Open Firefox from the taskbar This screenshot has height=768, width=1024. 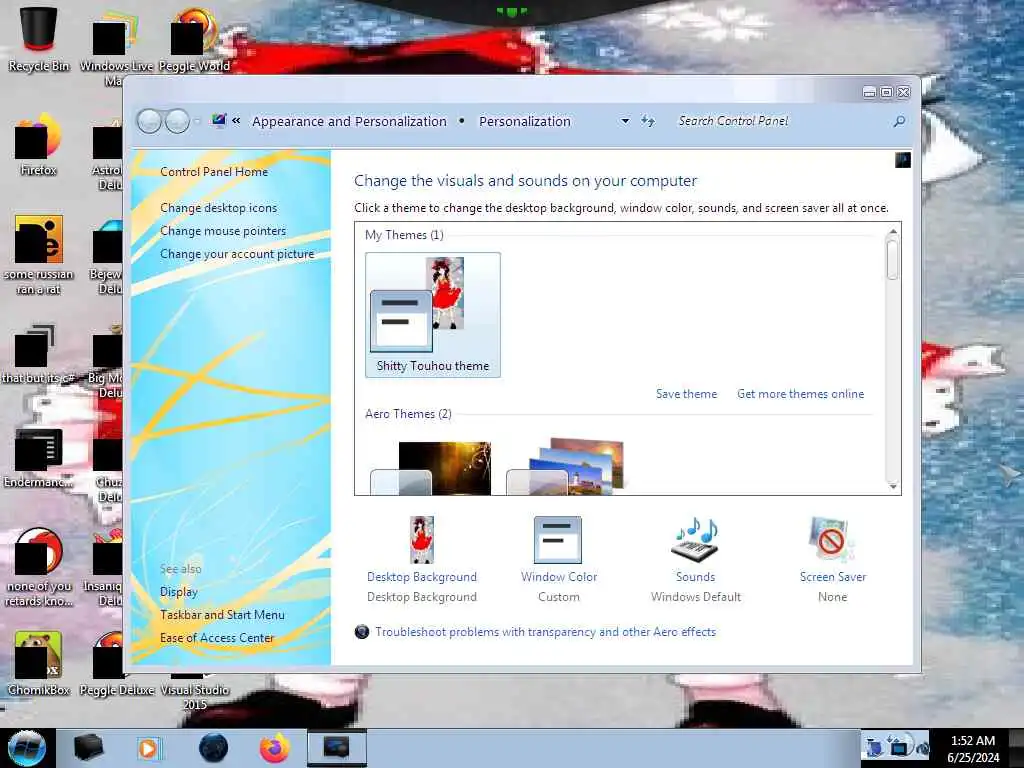point(275,748)
